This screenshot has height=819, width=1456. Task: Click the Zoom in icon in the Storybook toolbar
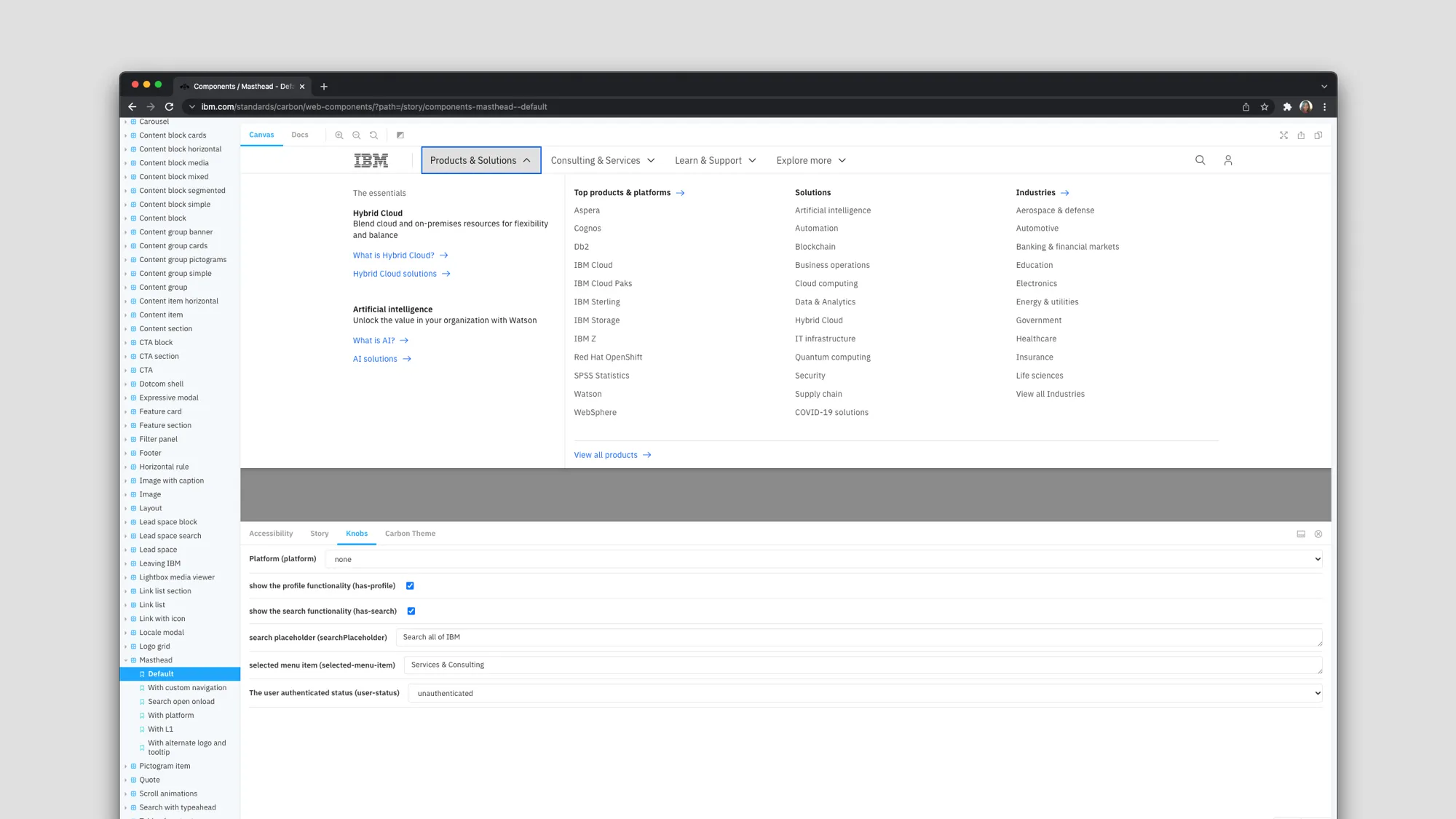[339, 135]
